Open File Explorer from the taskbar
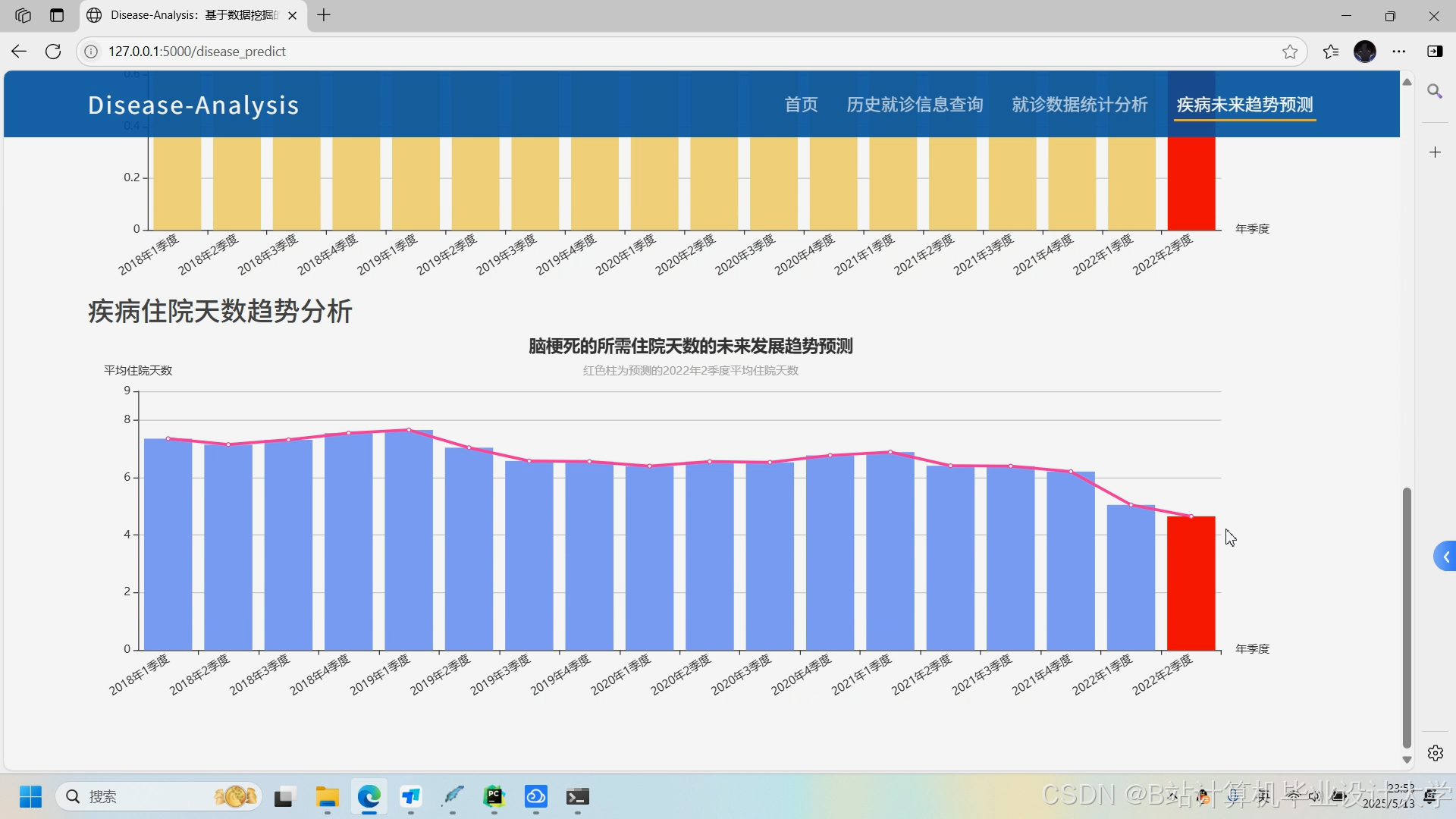Viewport: 1456px width, 819px height. pos(326,797)
